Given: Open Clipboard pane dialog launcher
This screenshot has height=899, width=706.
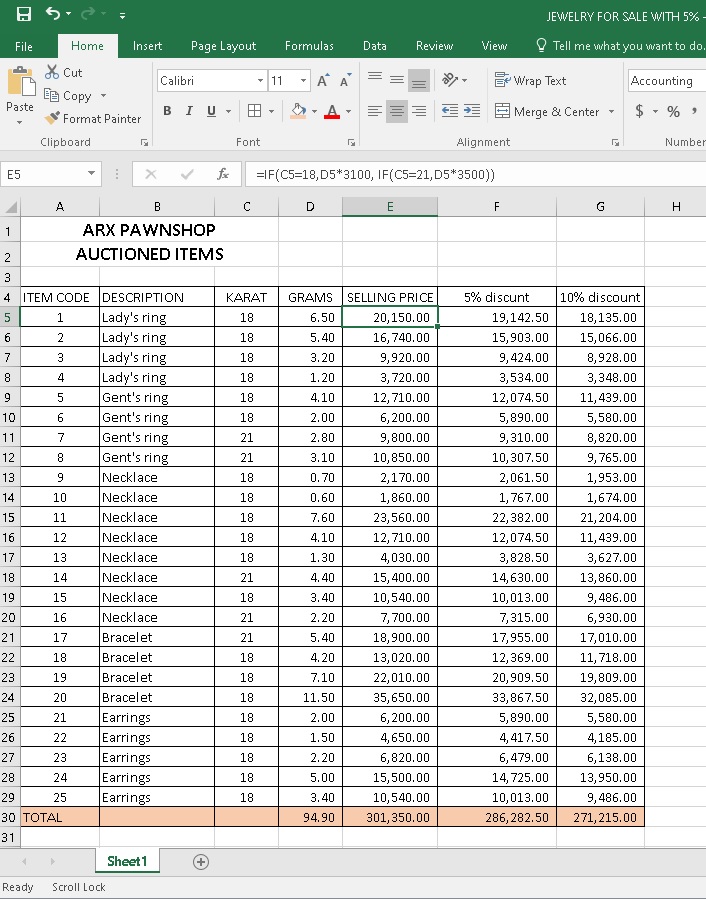Looking at the screenshot, I should pos(145,142).
